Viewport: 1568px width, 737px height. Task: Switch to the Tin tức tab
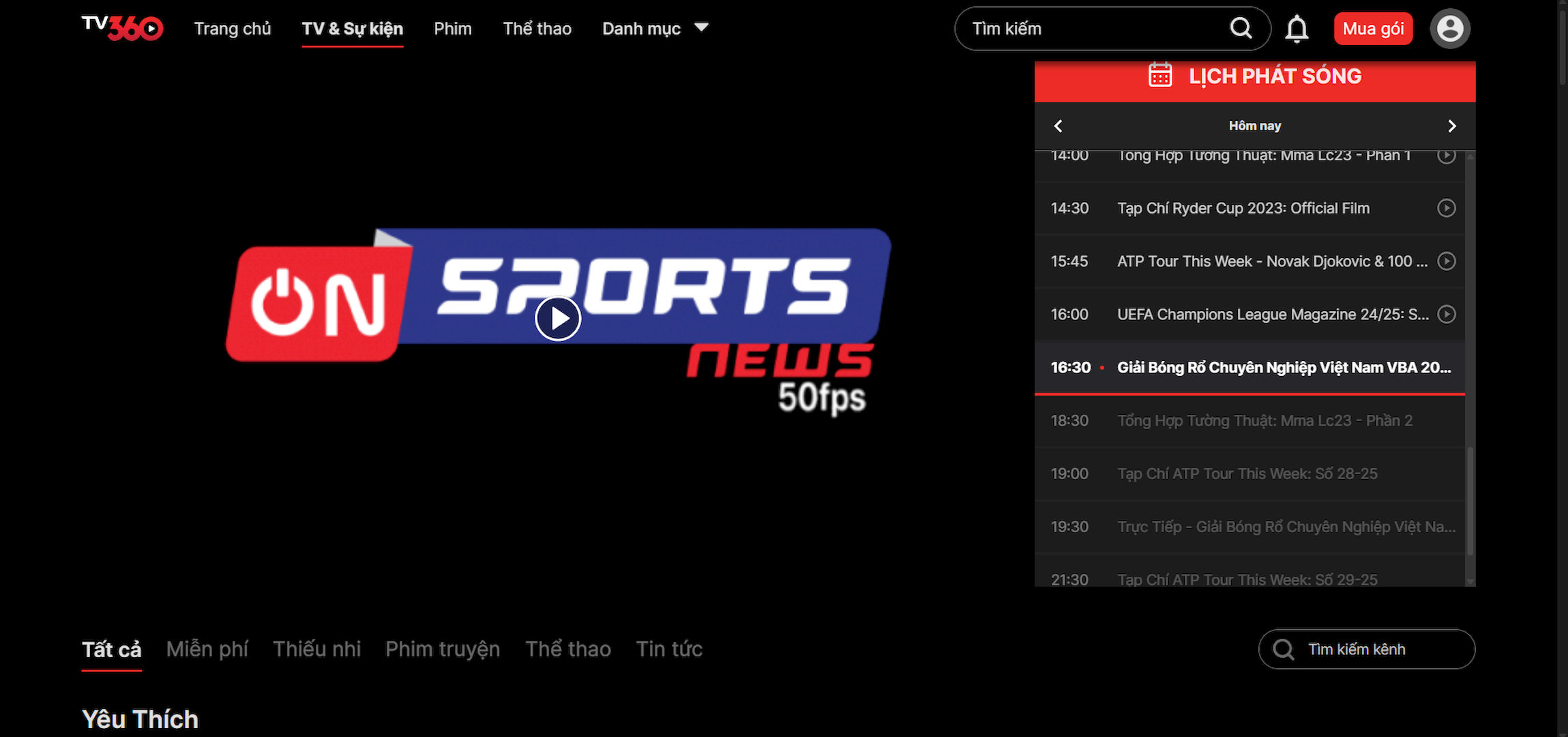pyautogui.click(x=669, y=649)
